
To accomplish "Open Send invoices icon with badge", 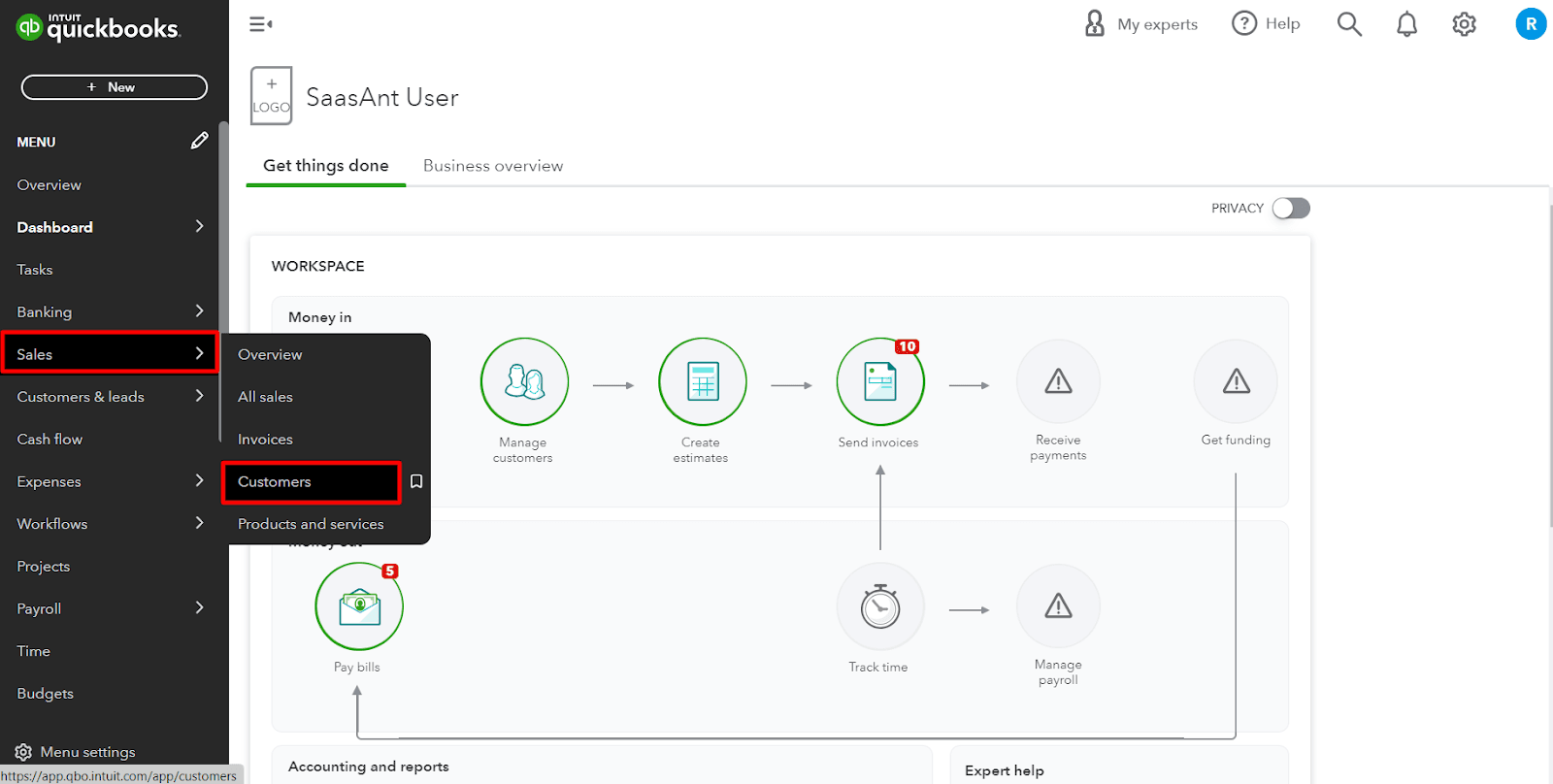I will click(x=879, y=381).
